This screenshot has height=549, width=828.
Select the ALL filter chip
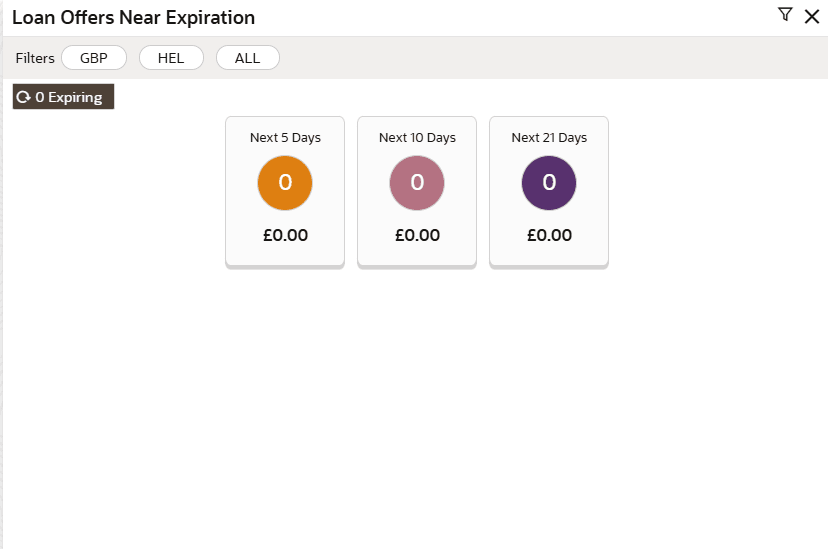pyautogui.click(x=247, y=58)
